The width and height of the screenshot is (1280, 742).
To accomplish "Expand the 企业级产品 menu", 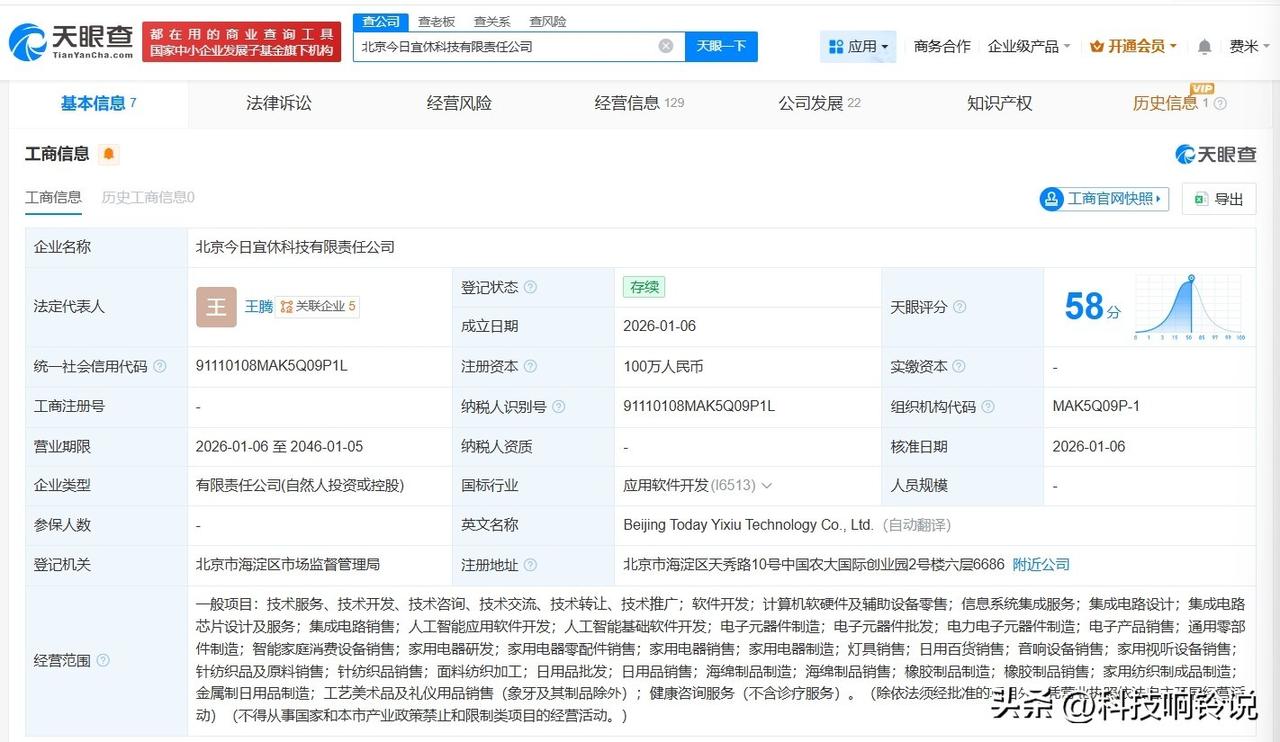I will click(x=1029, y=46).
